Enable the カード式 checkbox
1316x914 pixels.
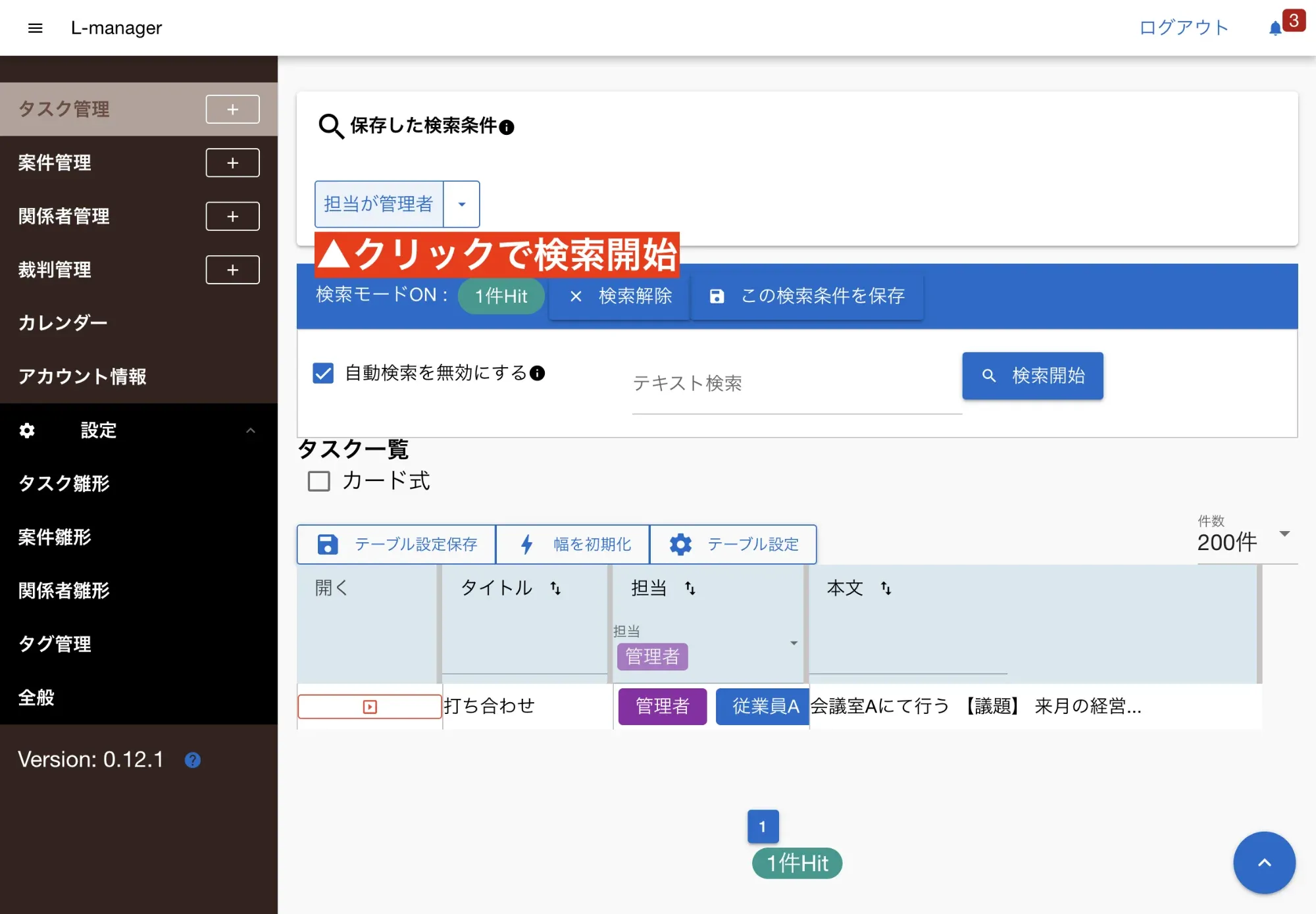tap(319, 481)
